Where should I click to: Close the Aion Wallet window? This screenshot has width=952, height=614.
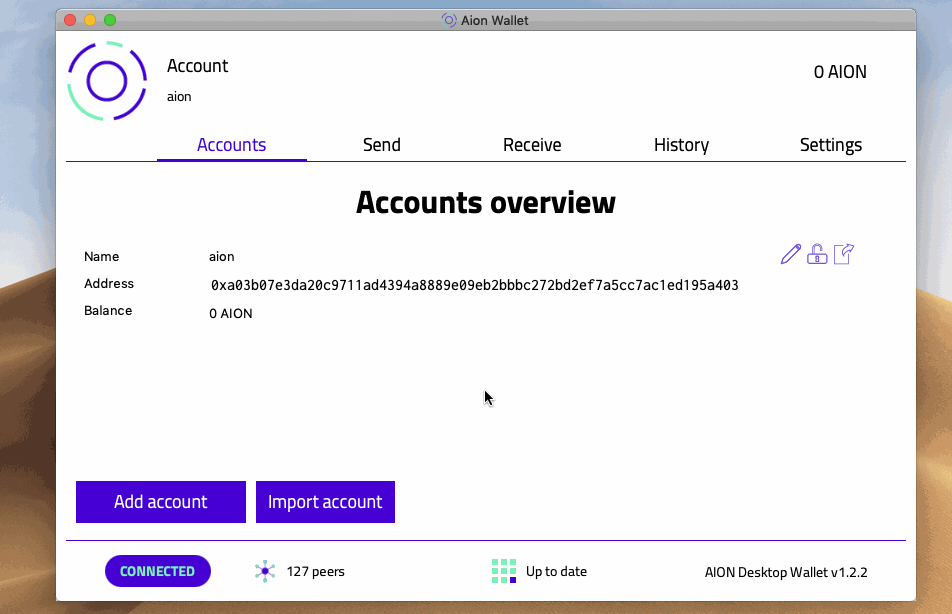70,20
